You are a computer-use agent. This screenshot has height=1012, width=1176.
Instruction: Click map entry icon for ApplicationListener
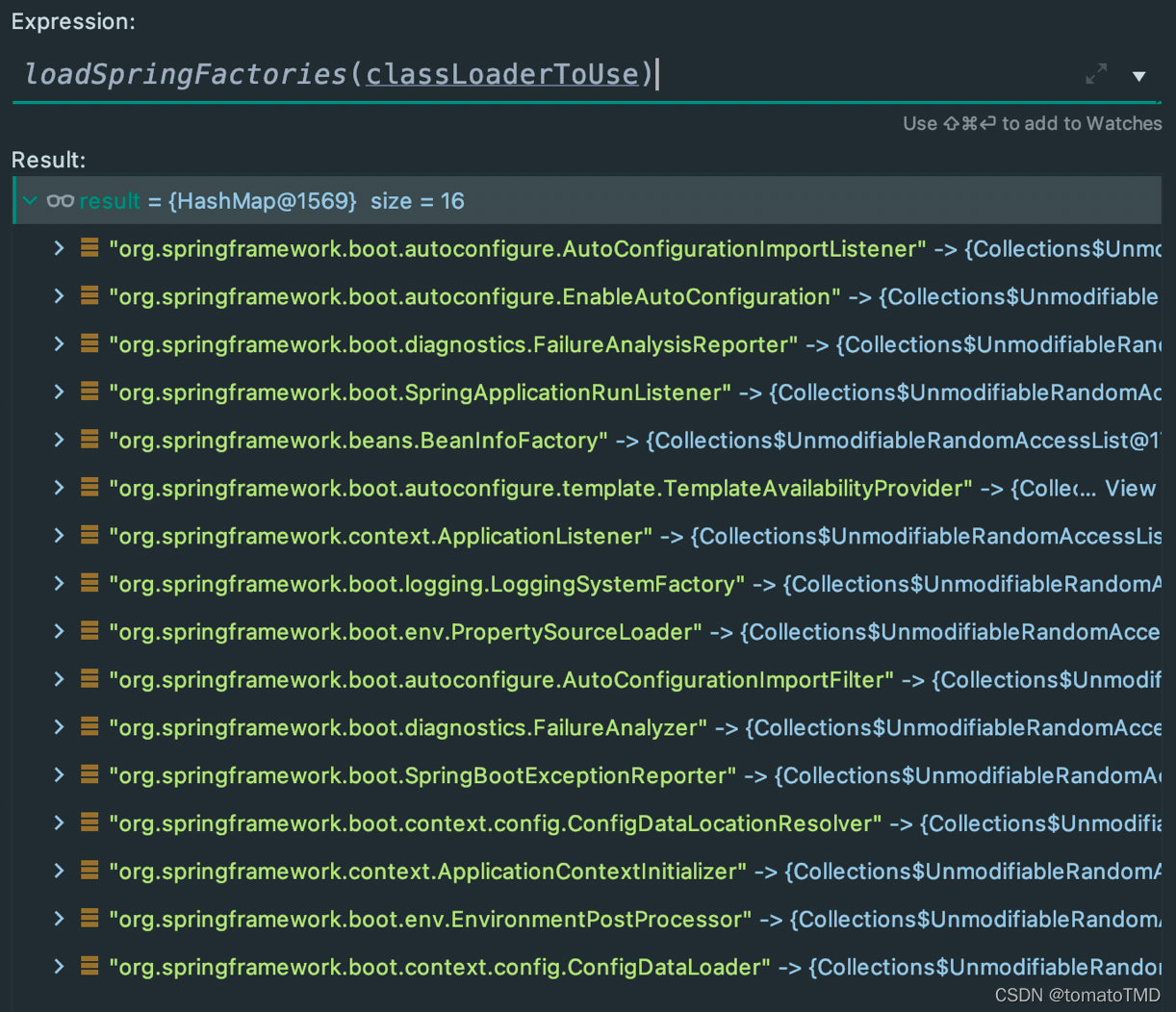click(x=89, y=536)
